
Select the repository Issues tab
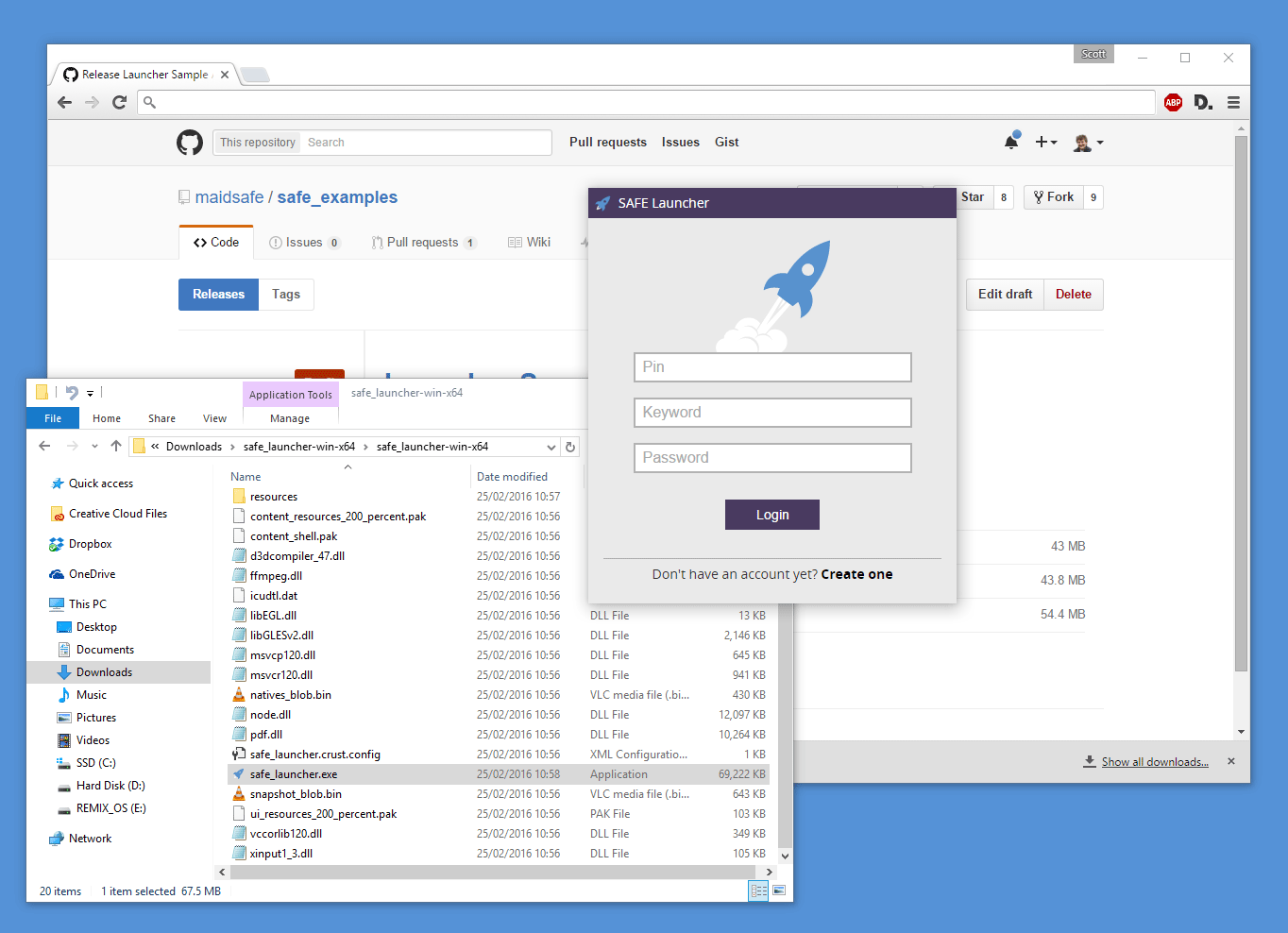point(304,243)
